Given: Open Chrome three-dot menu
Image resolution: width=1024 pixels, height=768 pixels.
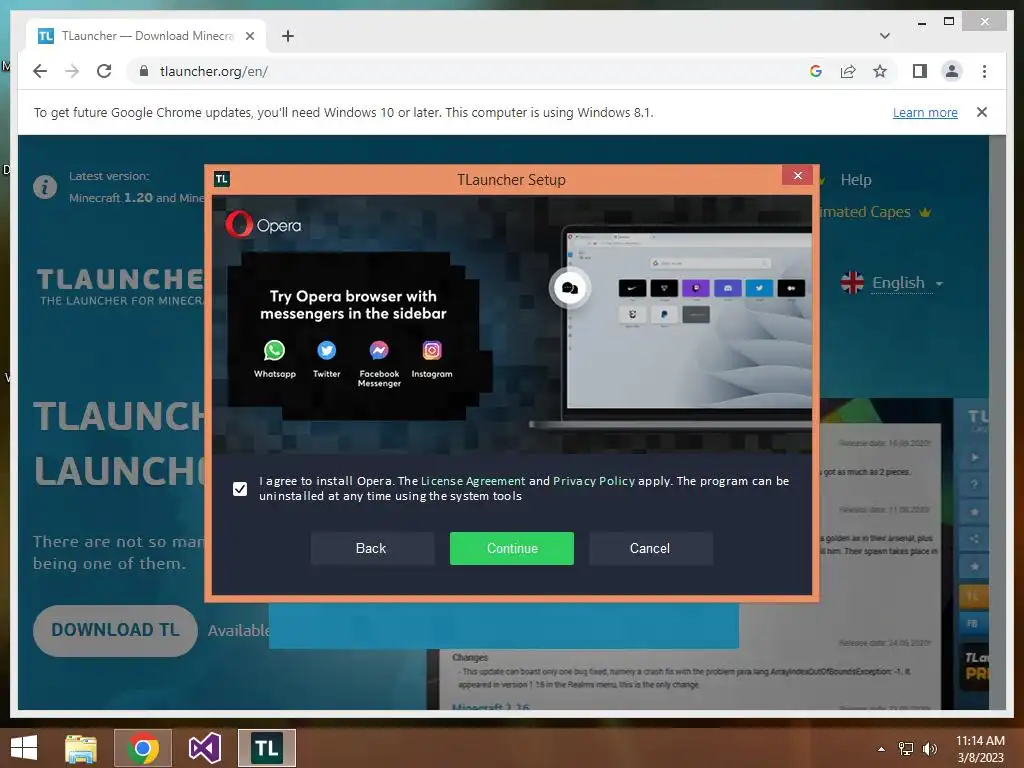Looking at the screenshot, I should point(984,71).
